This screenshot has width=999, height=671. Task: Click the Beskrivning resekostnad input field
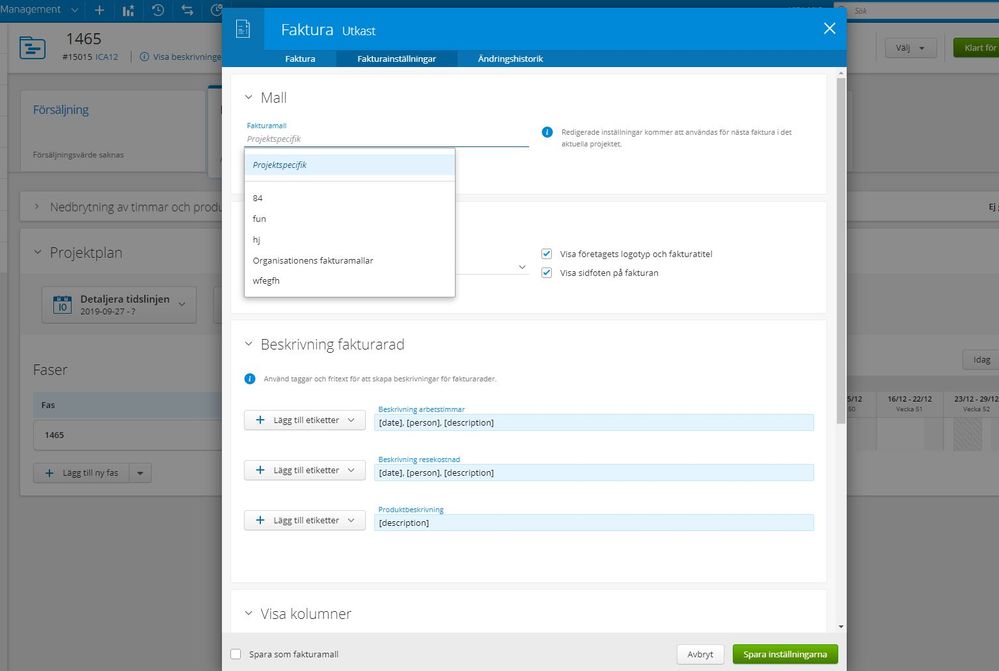click(x=594, y=473)
